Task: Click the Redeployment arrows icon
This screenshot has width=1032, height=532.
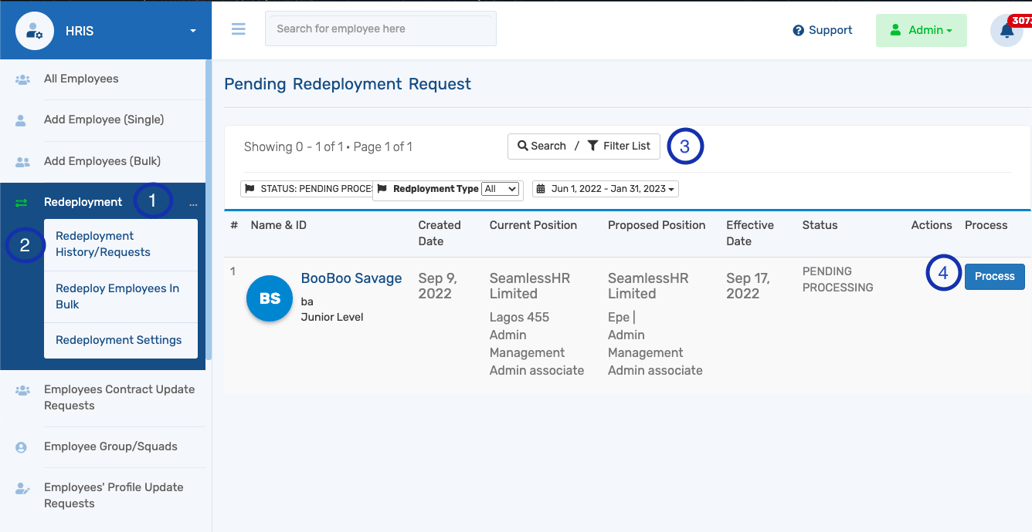Action: click(21, 202)
